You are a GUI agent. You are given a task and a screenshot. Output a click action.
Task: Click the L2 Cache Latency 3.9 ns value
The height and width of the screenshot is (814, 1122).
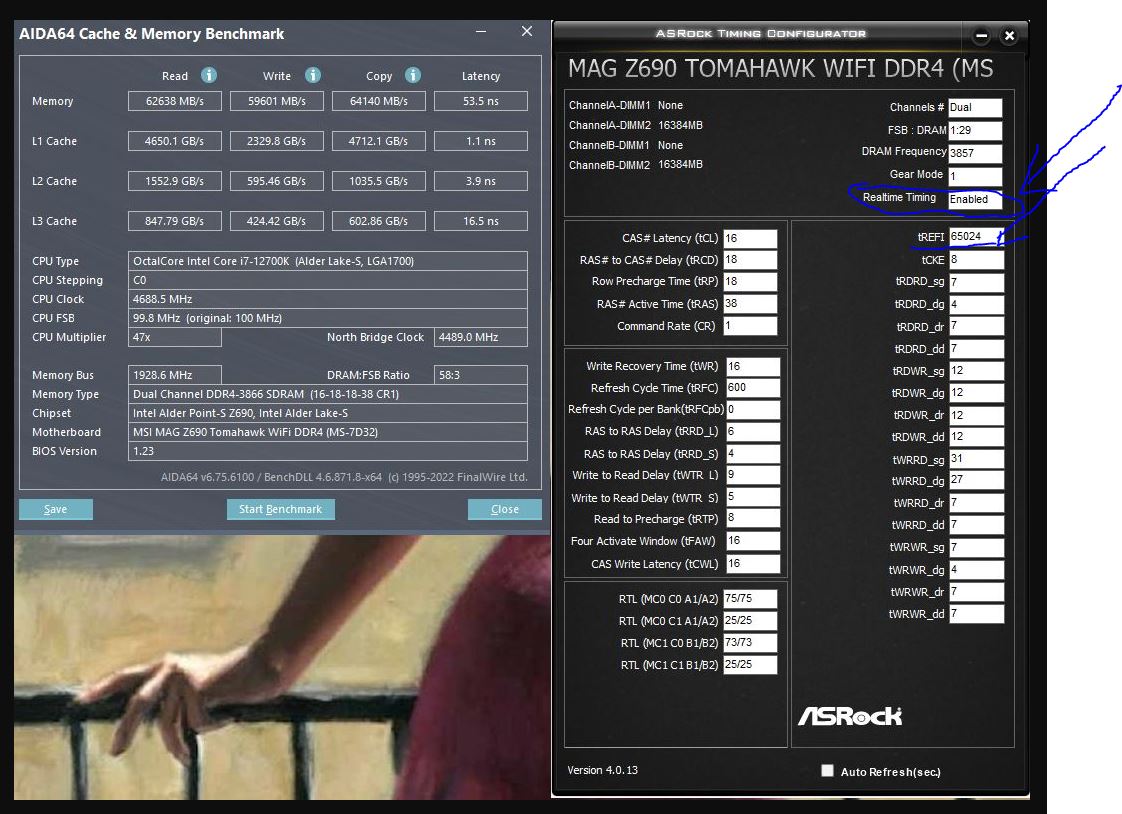coord(481,181)
